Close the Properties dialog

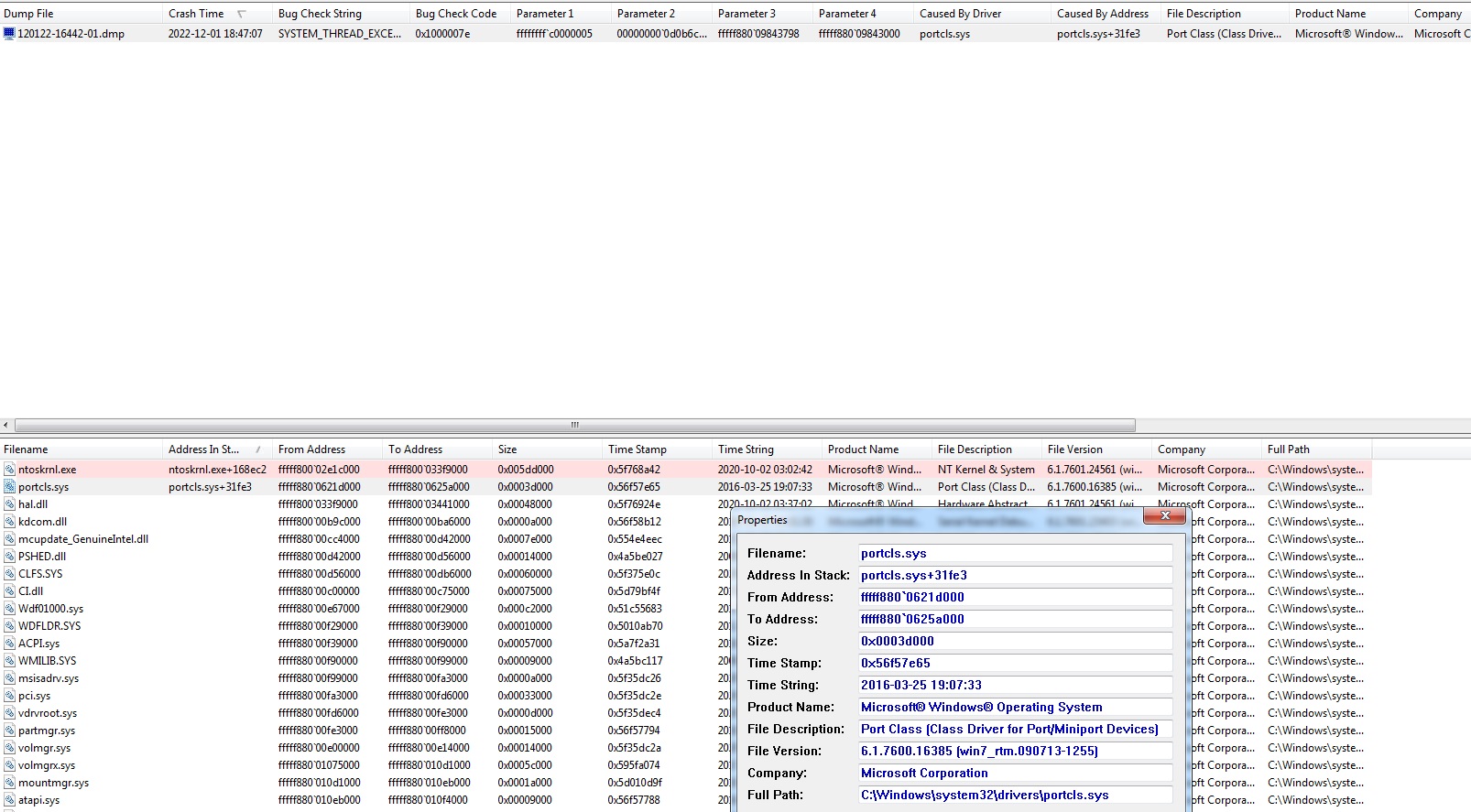[x=1164, y=516]
